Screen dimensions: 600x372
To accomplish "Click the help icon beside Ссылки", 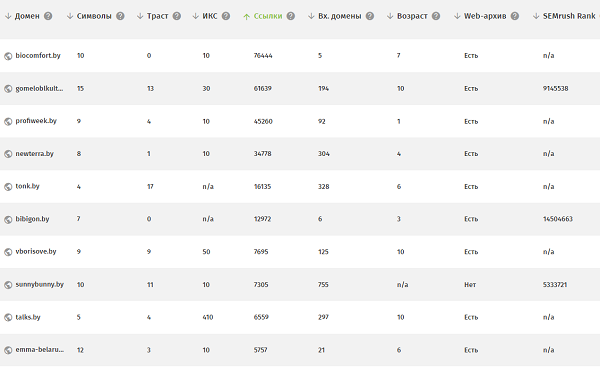I will (291, 16).
